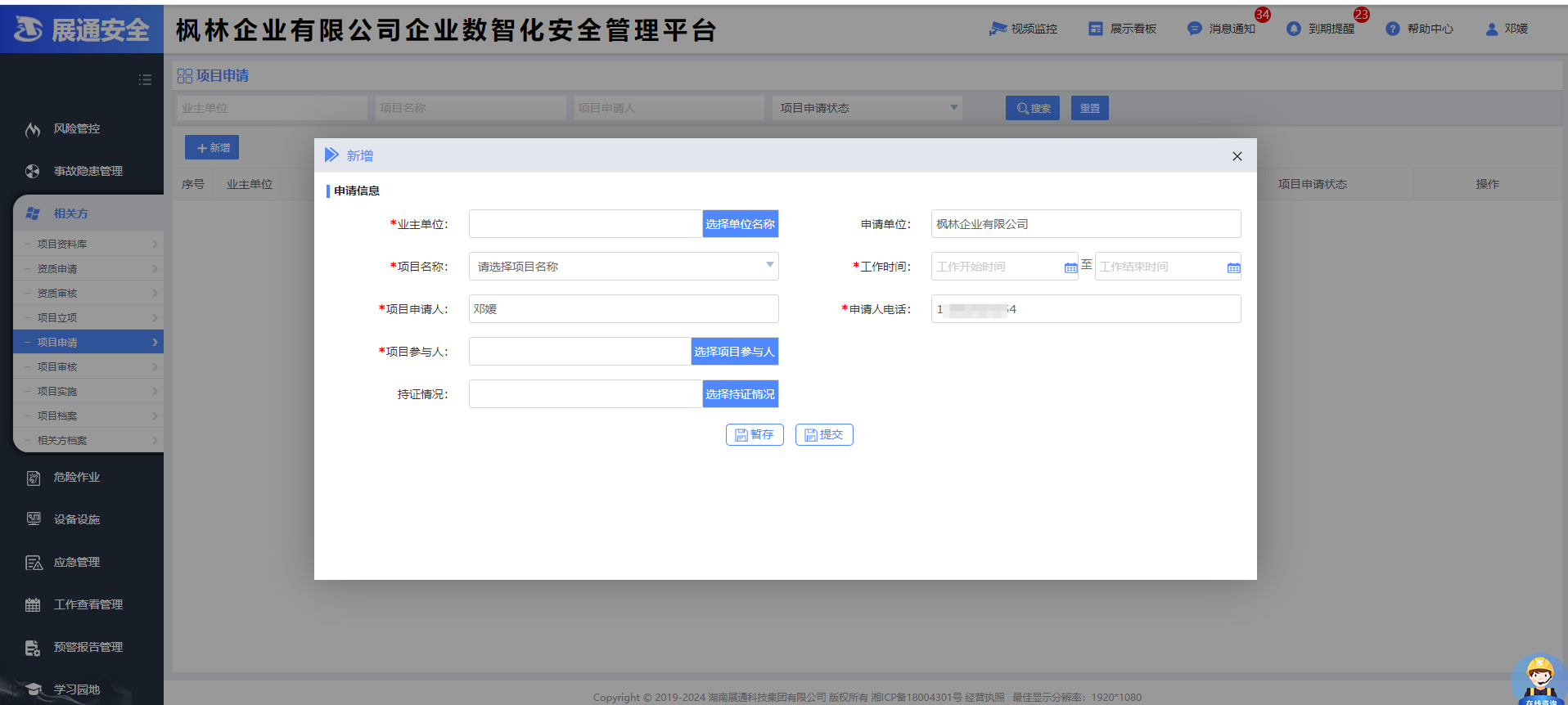Open the work start time calendar icon
Screen dimensions: 1568x705
click(x=1070, y=267)
